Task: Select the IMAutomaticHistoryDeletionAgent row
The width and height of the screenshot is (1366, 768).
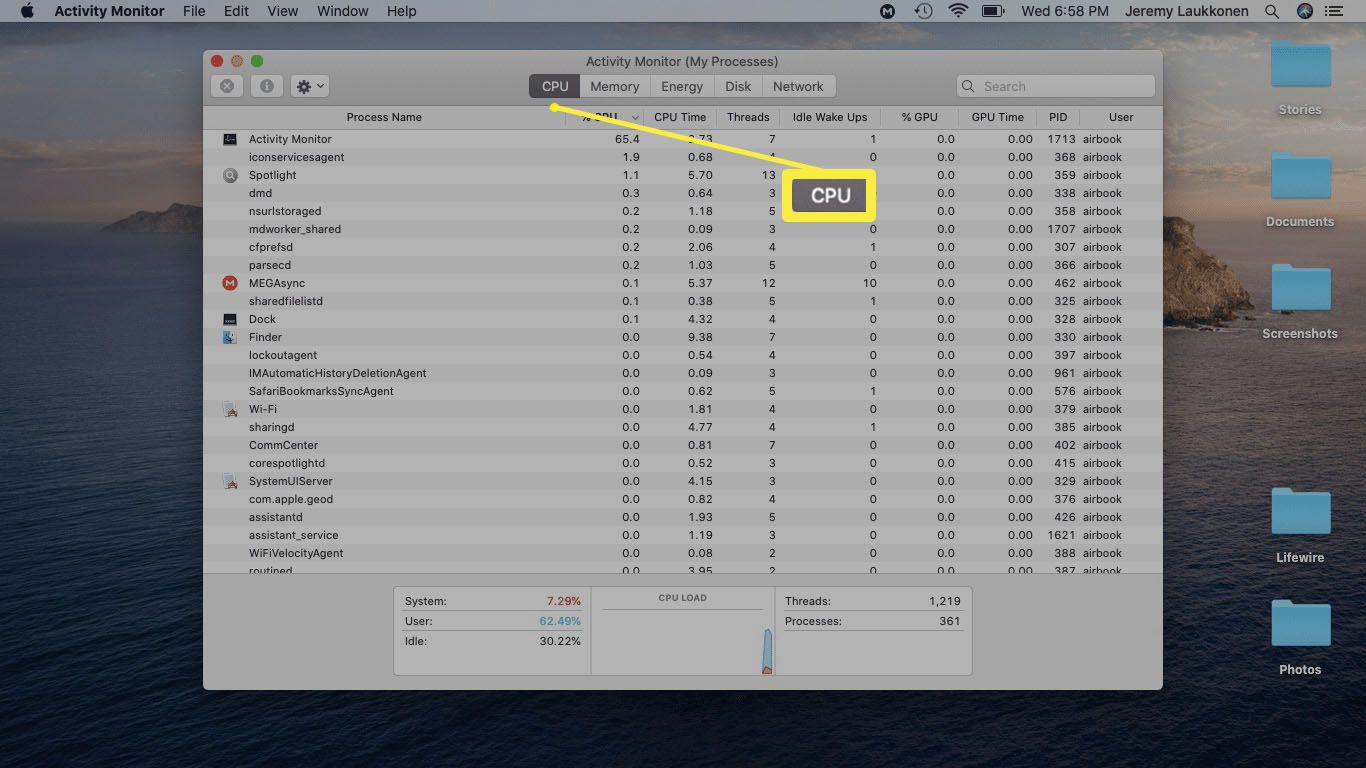Action: 682,373
